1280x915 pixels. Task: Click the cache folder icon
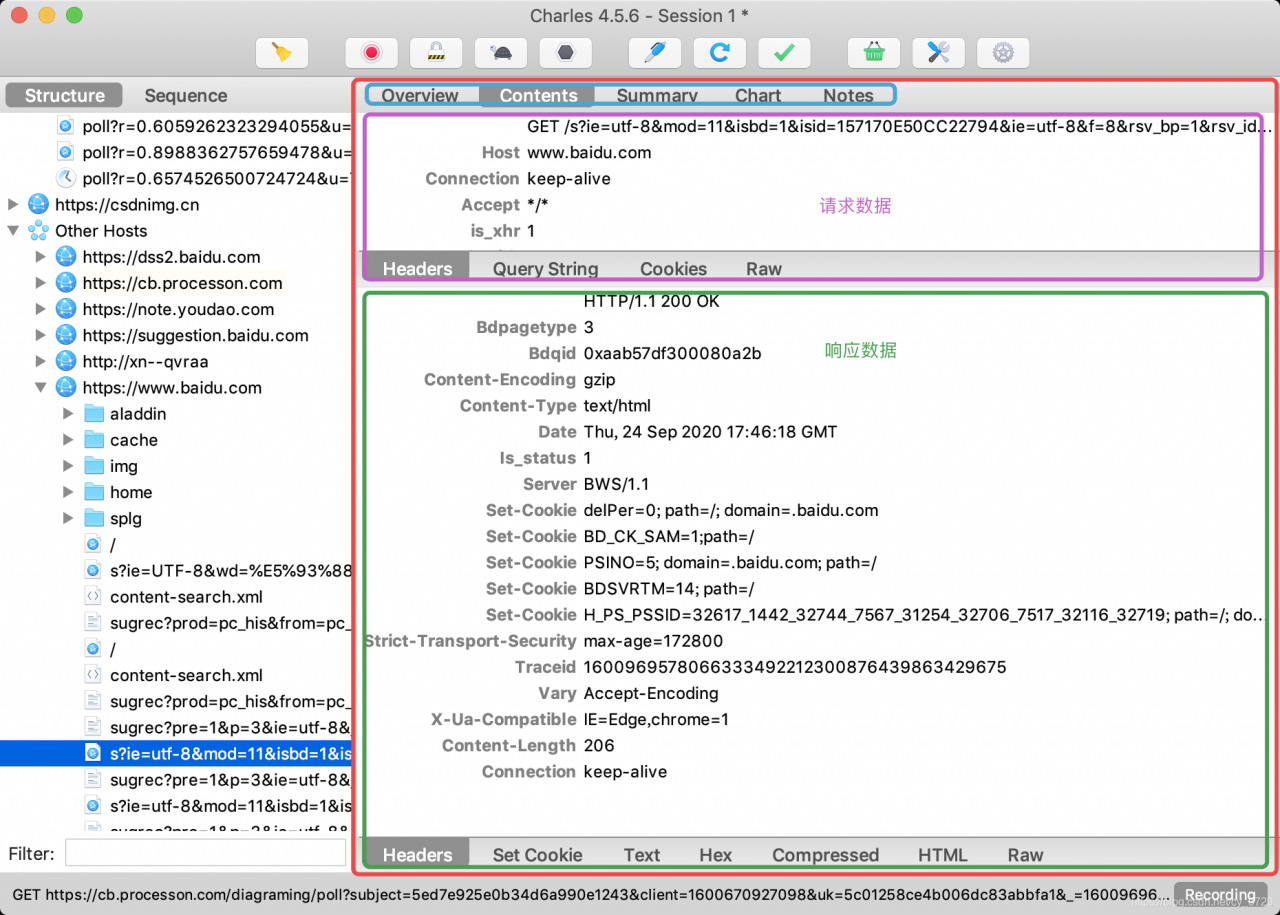pyautogui.click(x=94, y=440)
